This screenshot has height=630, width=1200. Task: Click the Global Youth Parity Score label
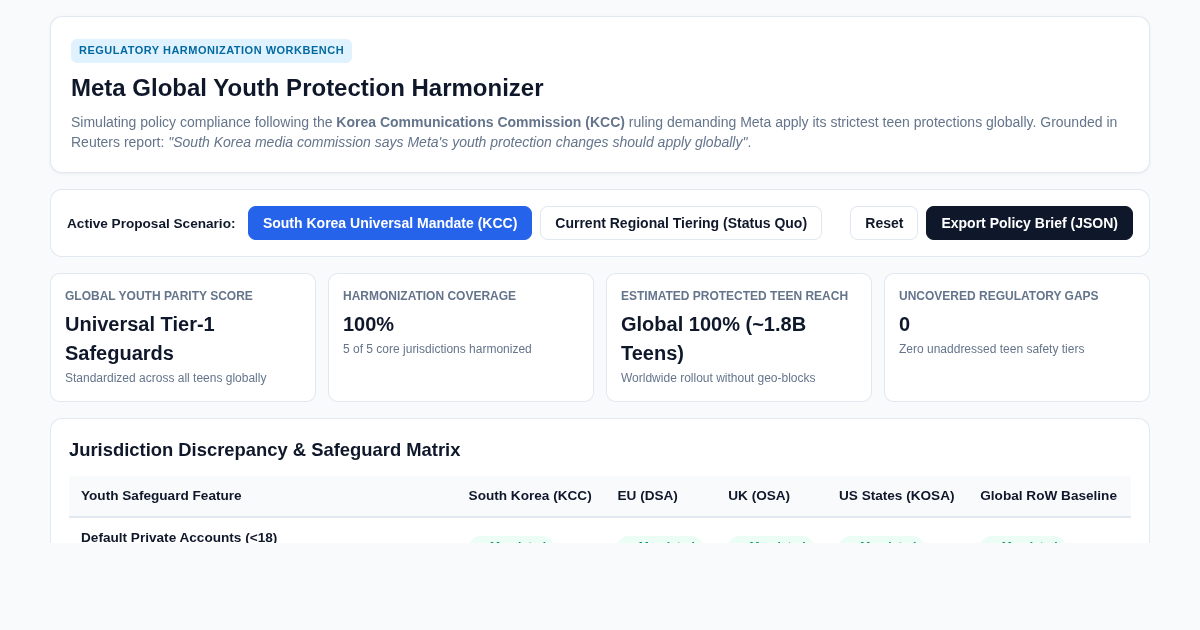click(159, 296)
